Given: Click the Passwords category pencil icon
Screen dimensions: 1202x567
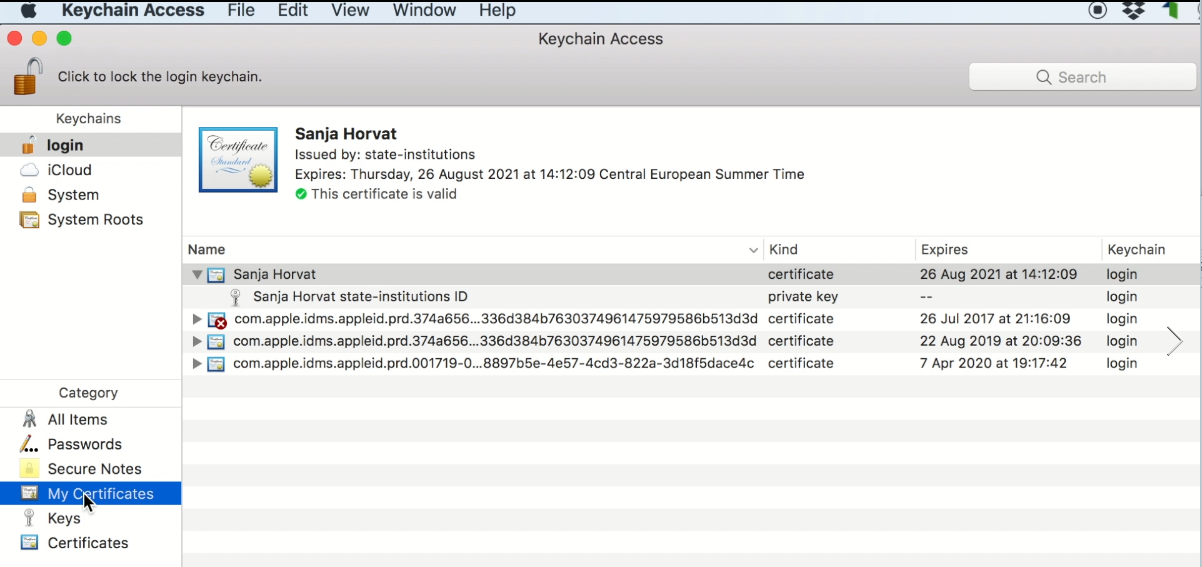Looking at the screenshot, I should 30,444.
